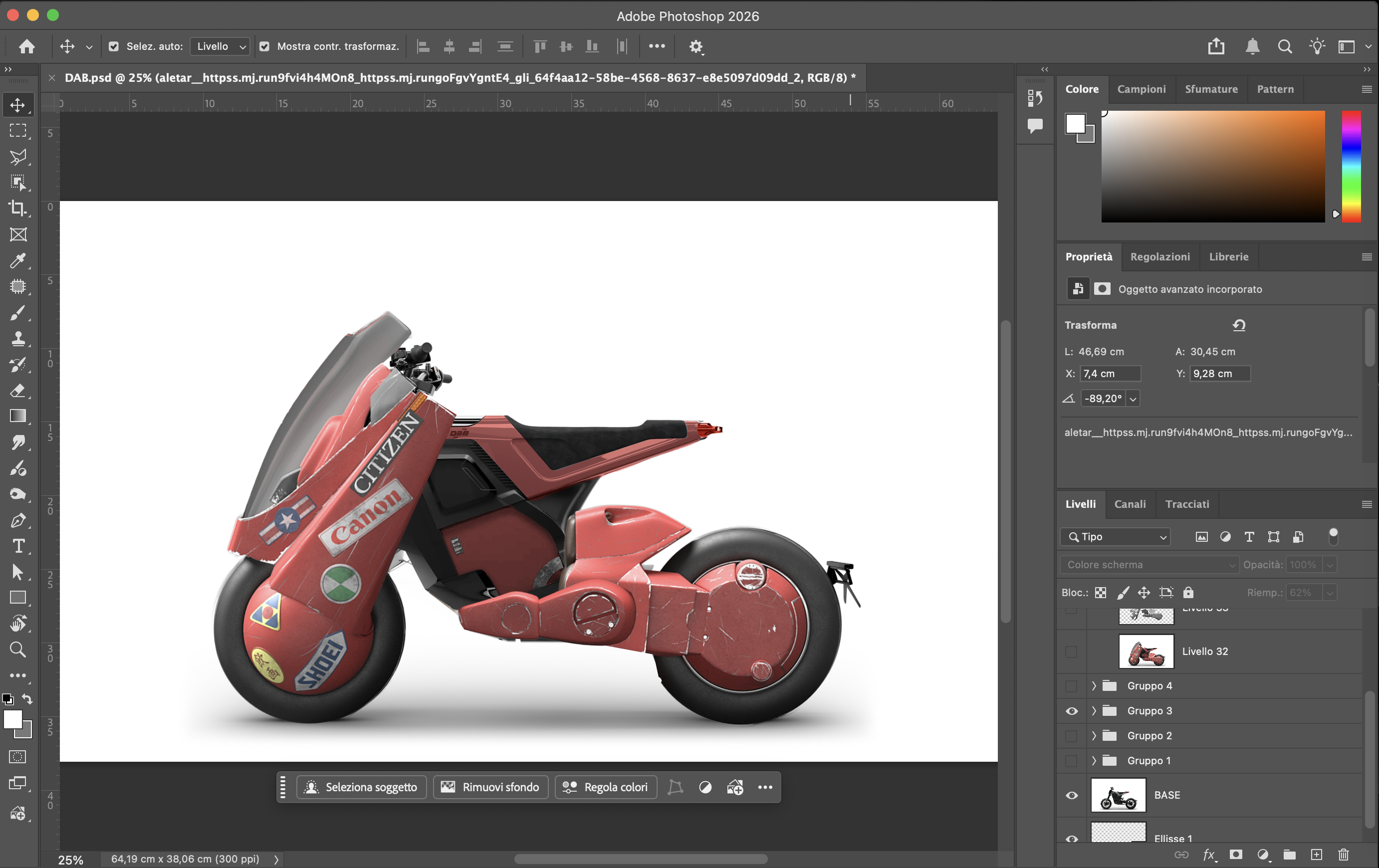
Task: Show the Gruppo 4 group
Action: coord(1072,686)
